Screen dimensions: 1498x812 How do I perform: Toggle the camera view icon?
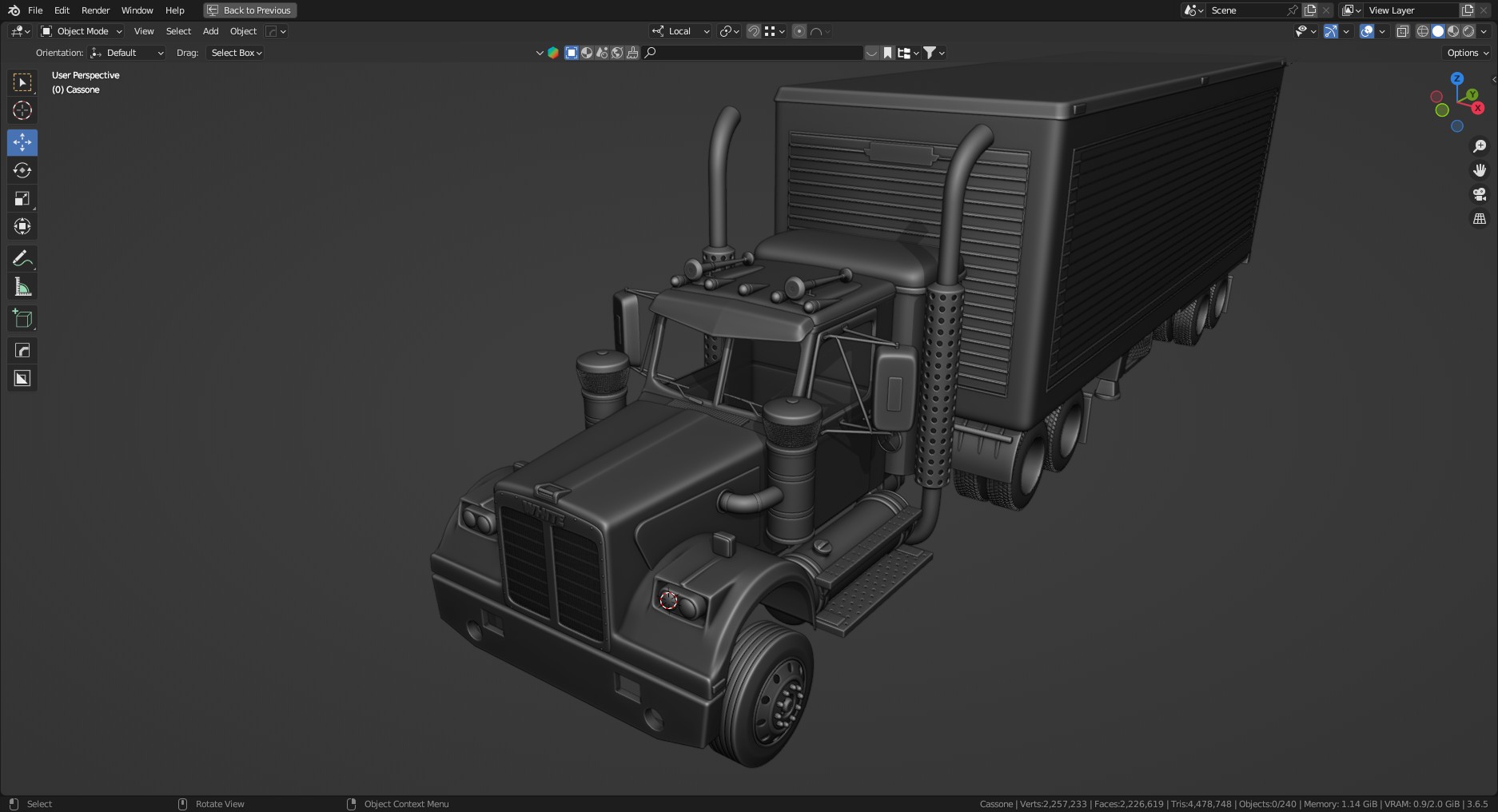pos(1480,194)
